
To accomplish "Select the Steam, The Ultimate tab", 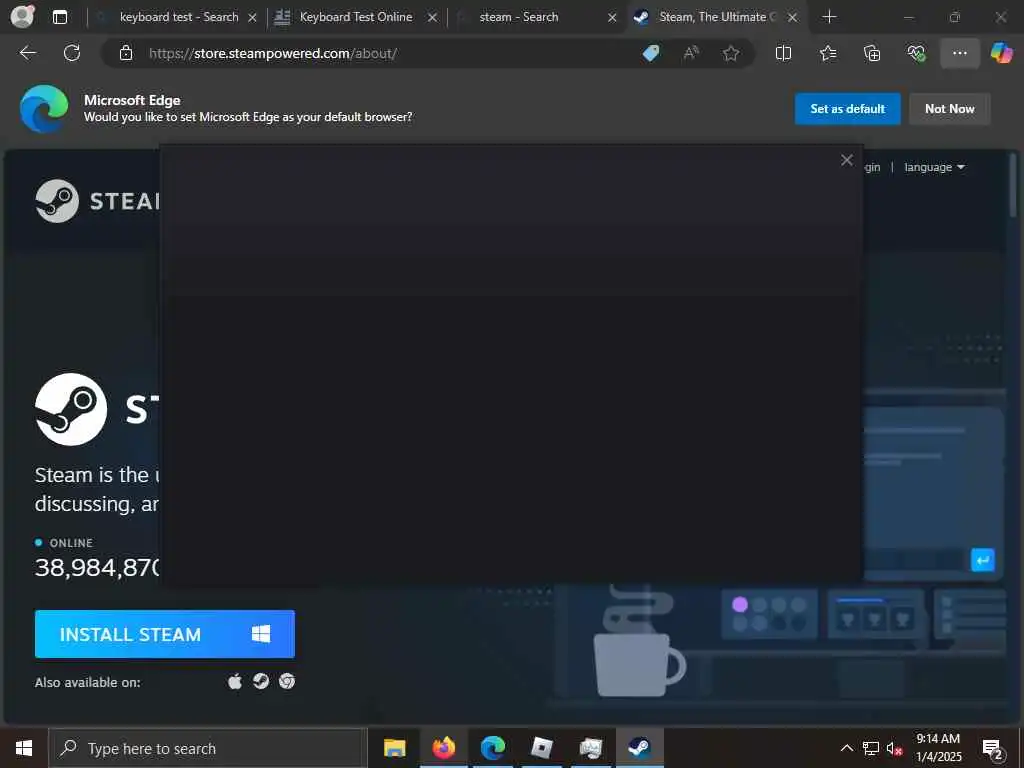I will (x=715, y=17).
